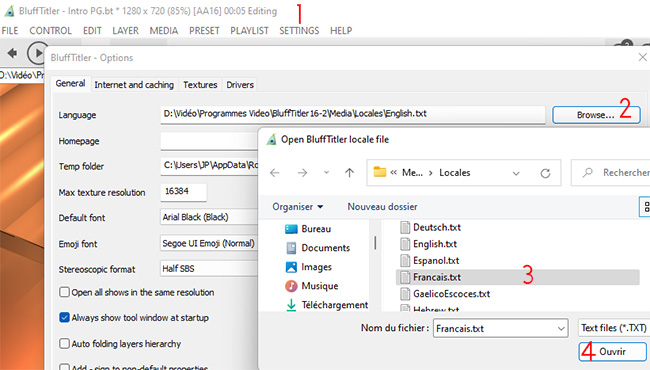
Task: Open the recent locations chevron in file dialog
Action: [x=327, y=172]
